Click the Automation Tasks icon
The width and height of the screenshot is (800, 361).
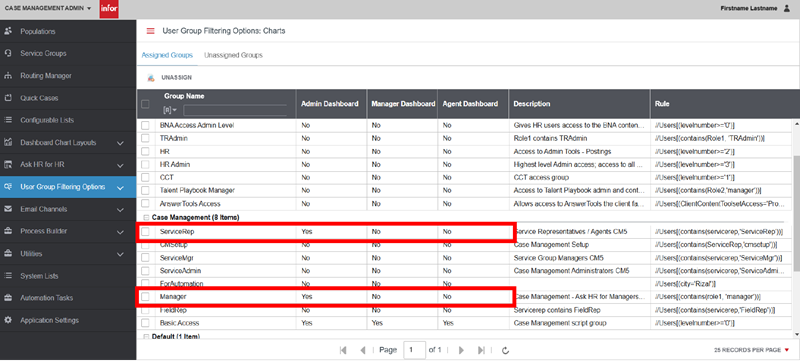click(x=8, y=298)
